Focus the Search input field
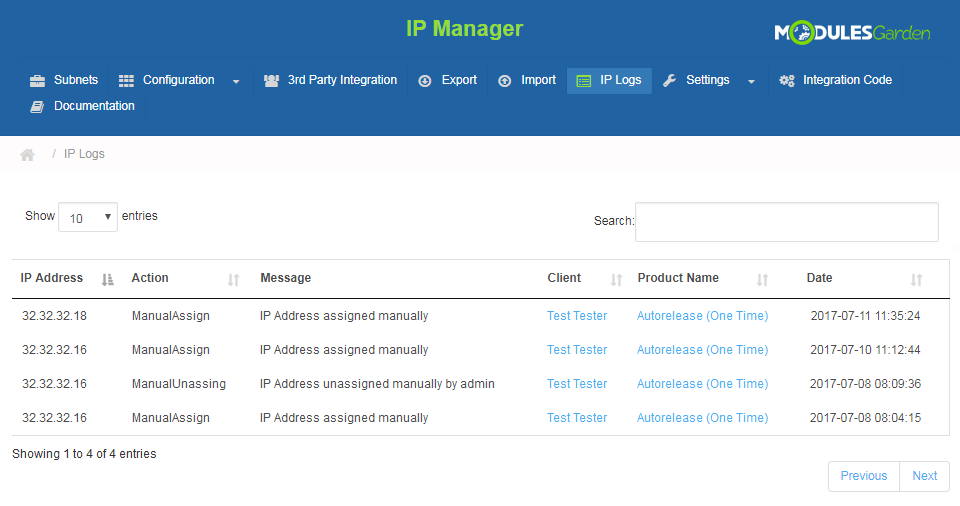960x506 pixels. [787, 222]
